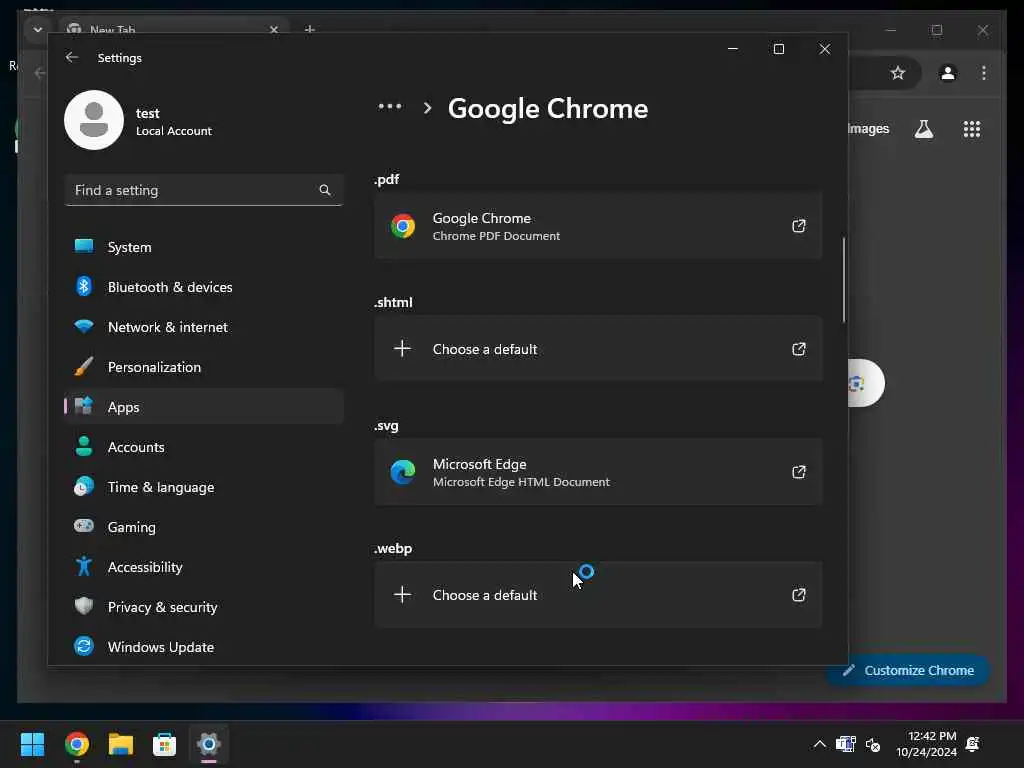This screenshot has height=768, width=1024.
Task: Open Search Labs flask icon in Chrome
Action: pos(923,129)
